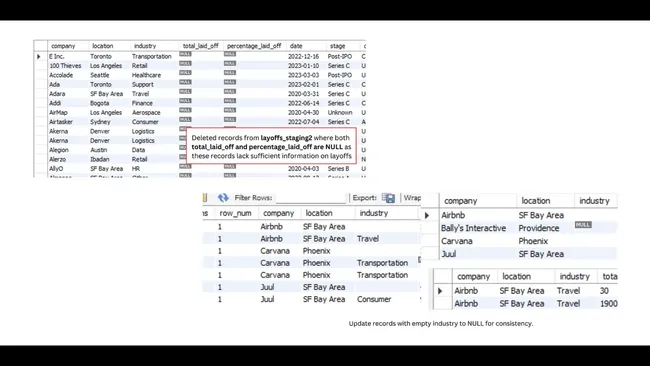Select the row marker arrow beside Bally's table Airbnb row
Image resolution: width=650 pixels, height=366 pixels.
tap(427, 215)
